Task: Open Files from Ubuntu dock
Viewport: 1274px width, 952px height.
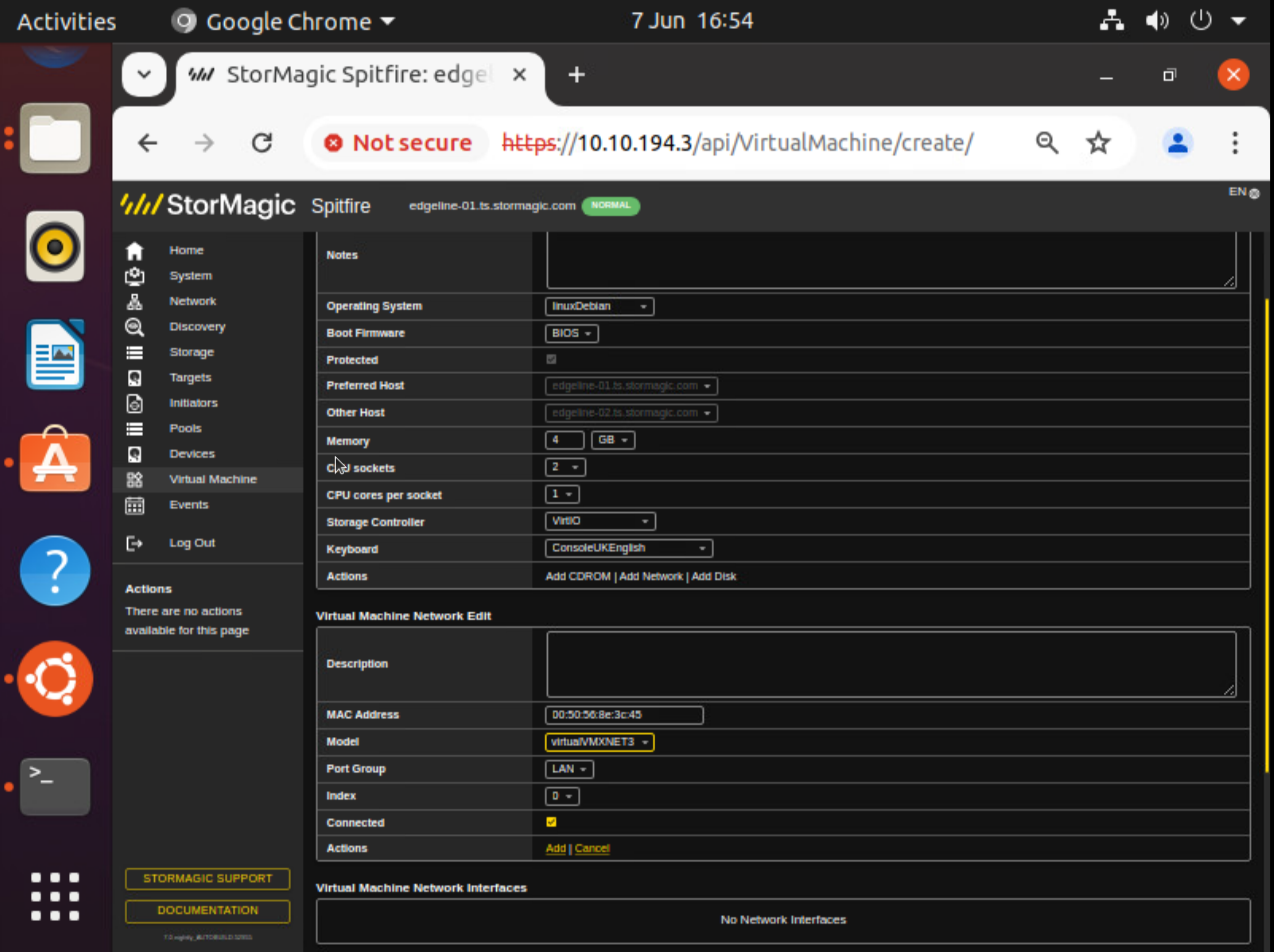Action: point(55,138)
